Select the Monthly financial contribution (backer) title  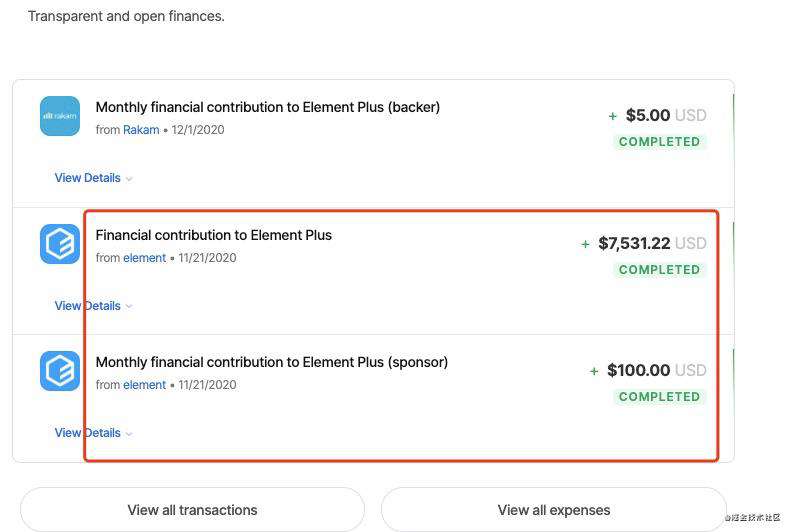pos(268,107)
